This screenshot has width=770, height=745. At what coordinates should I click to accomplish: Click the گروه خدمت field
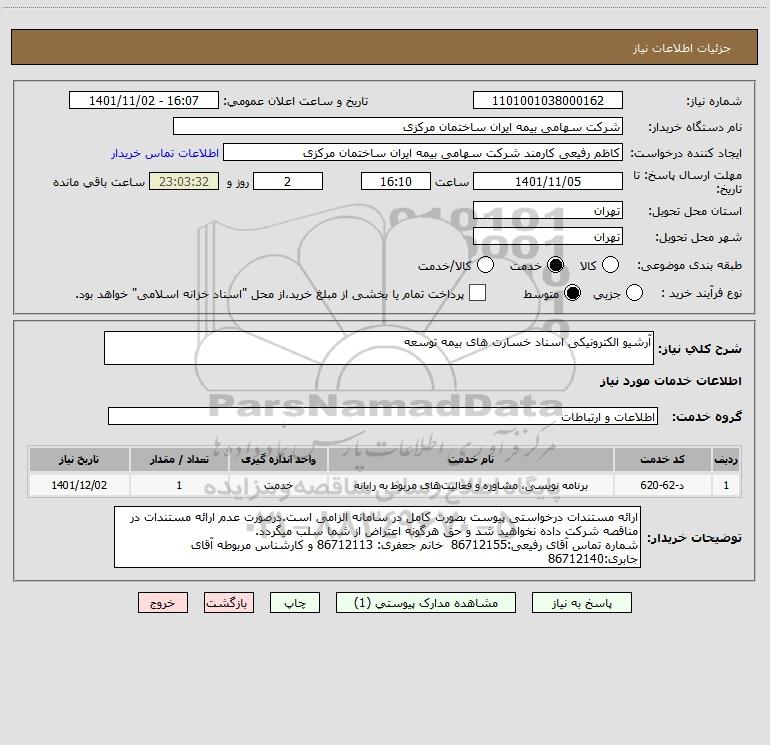pos(383,416)
